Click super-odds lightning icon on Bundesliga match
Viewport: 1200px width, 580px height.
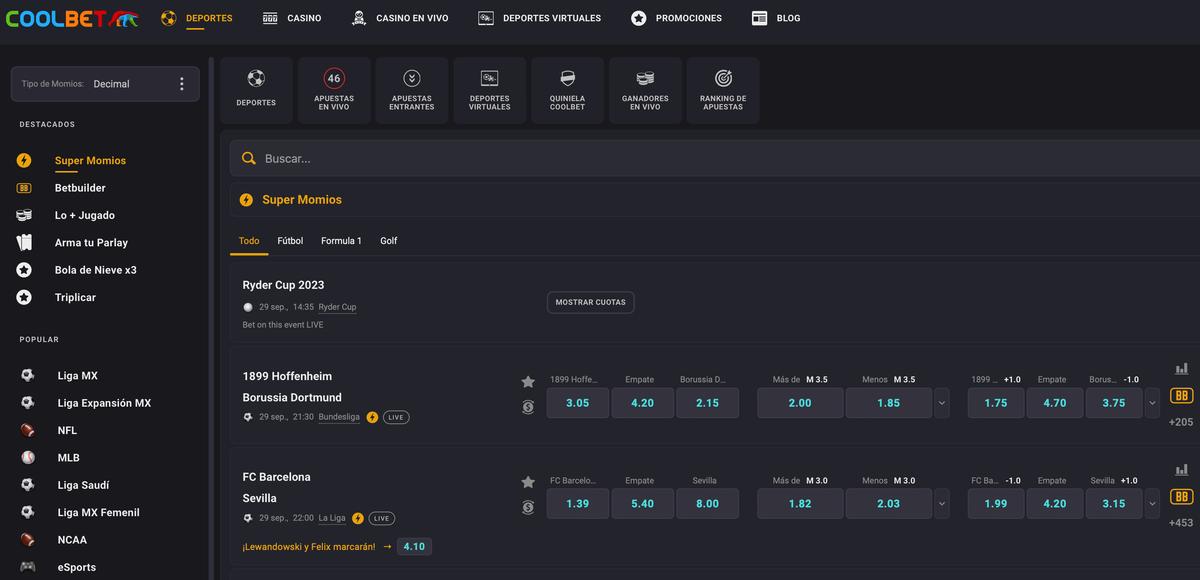coord(372,417)
